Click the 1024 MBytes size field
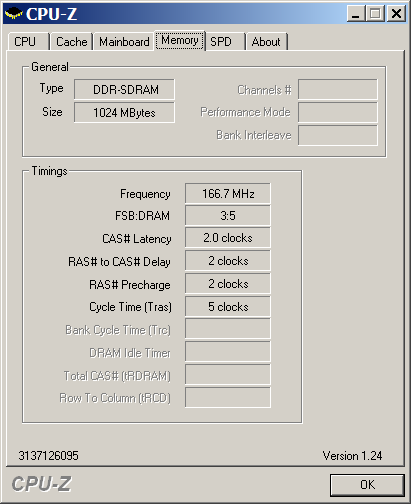The image size is (411, 504). point(124,113)
